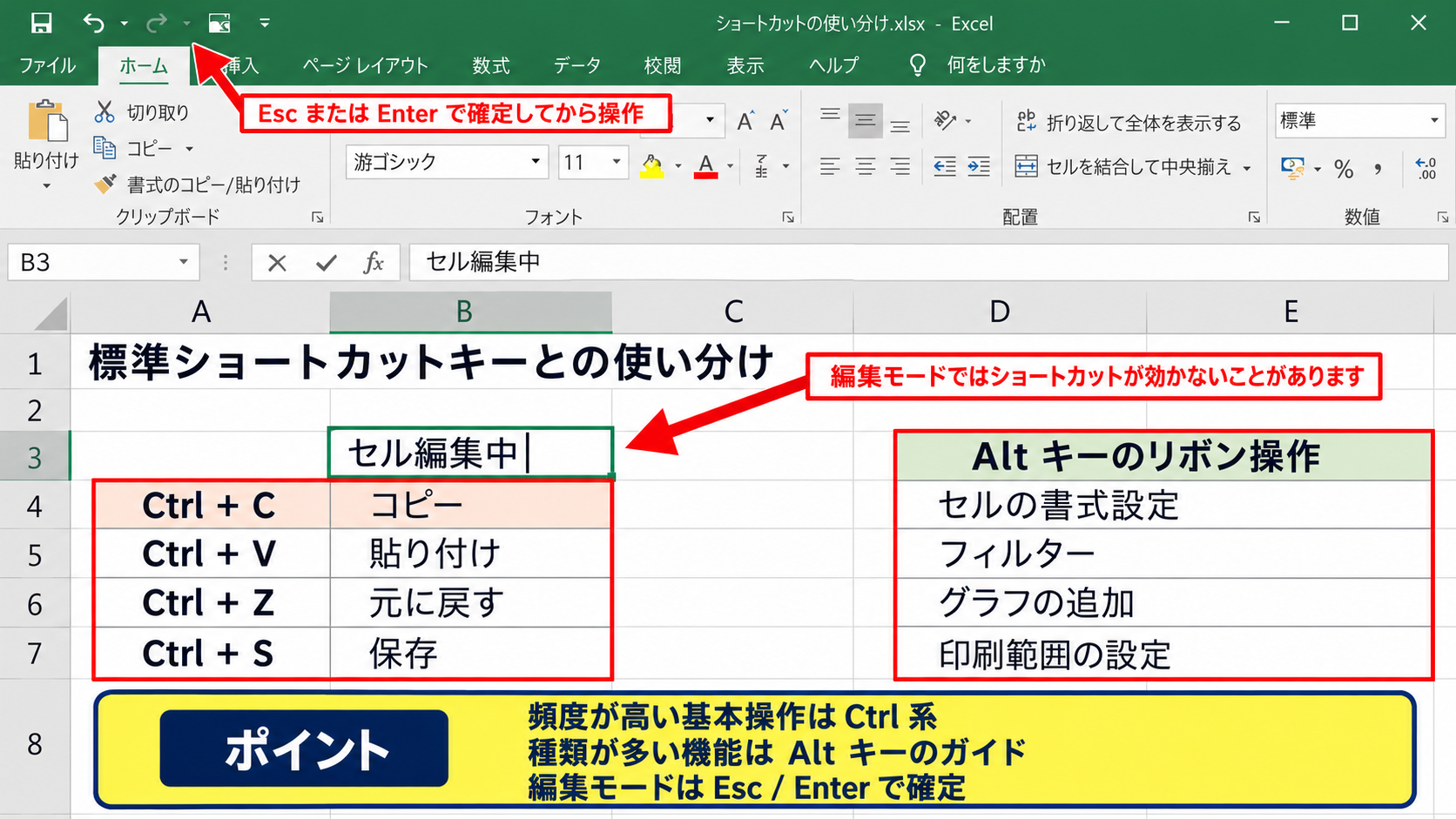The image size is (1456, 819).
Task: Switch to the 数式 tab
Action: (491, 65)
